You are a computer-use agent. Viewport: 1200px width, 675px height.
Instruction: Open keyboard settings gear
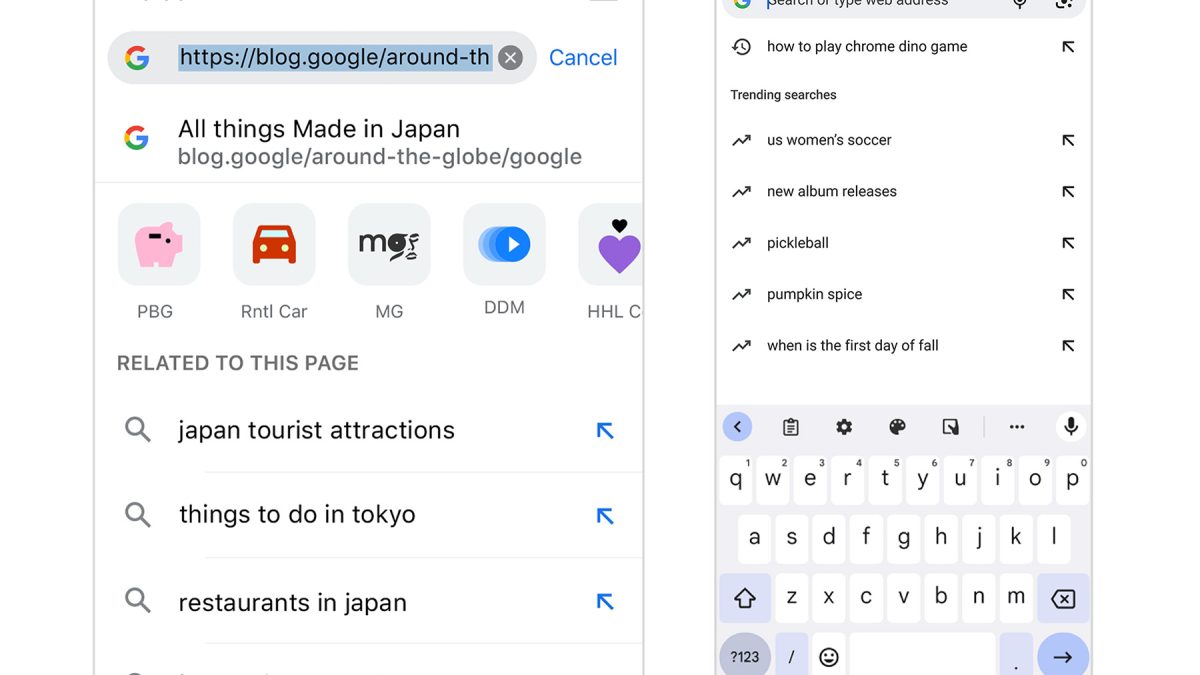click(x=844, y=427)
